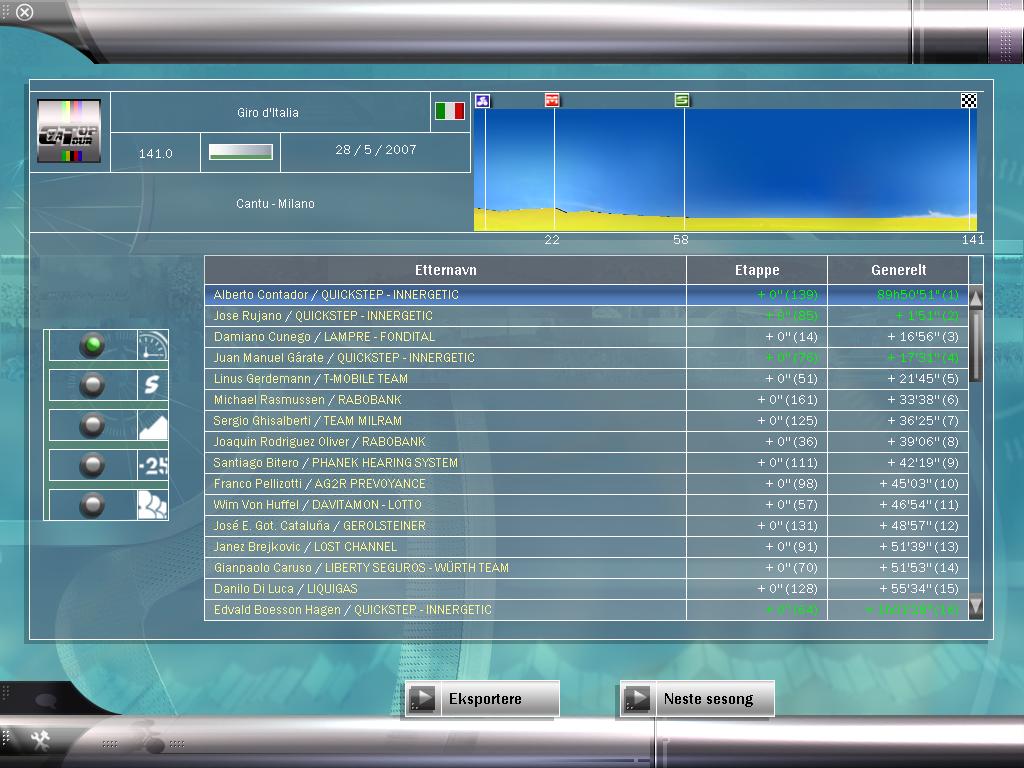This screenshot has width=1024, height=768.
Task: Click the Italian flag icon
Action: click(x=450, y=111)
